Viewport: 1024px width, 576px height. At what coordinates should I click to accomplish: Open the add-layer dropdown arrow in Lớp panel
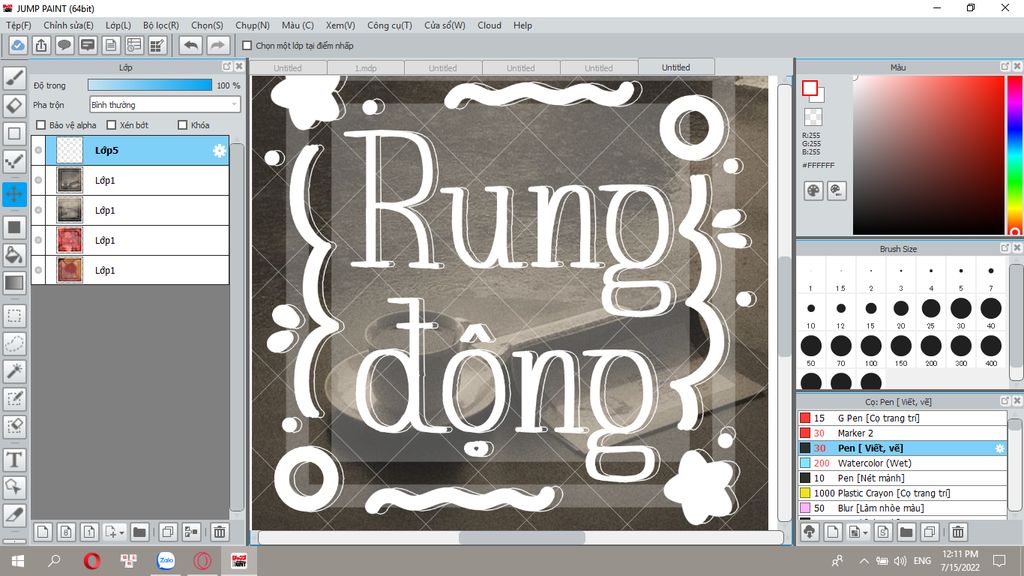pos(121,533)
